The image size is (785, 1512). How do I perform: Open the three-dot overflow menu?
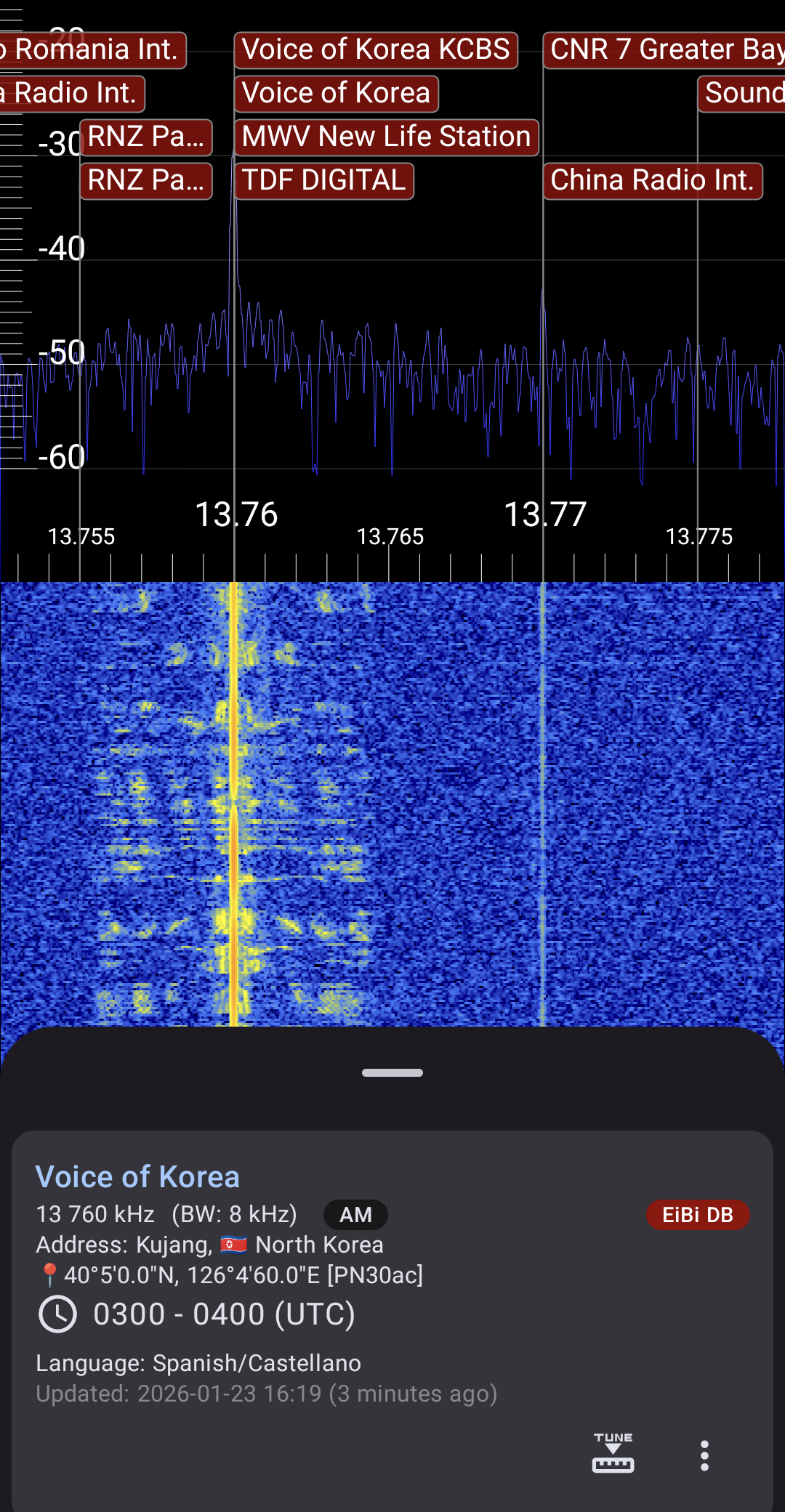tap(704, 1455)
